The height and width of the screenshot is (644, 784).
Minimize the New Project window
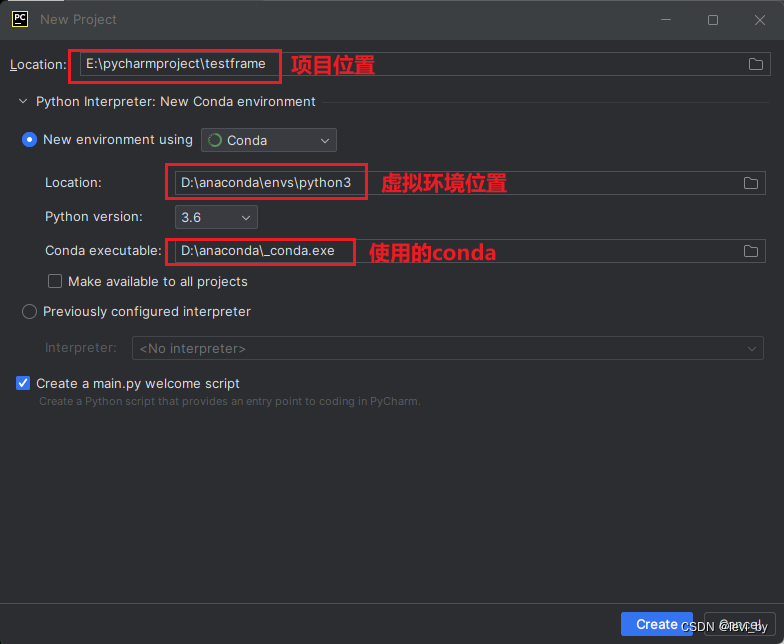[x=666, y=20]
